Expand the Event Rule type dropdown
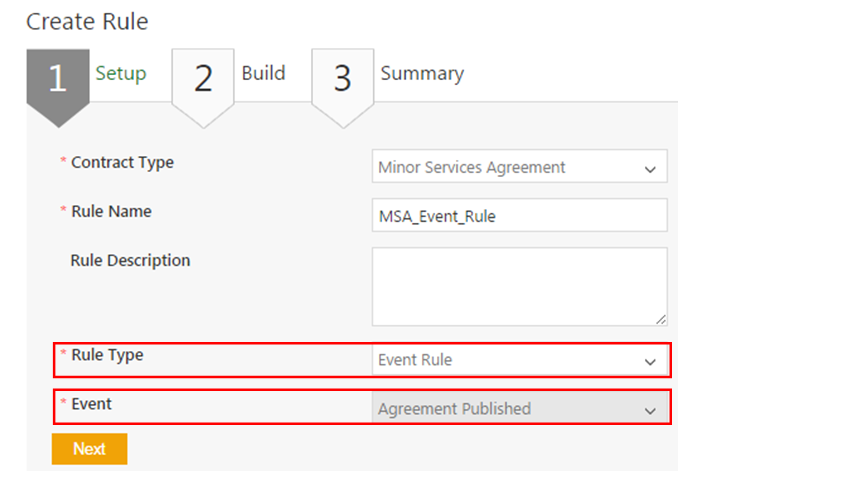 [519, 360]
